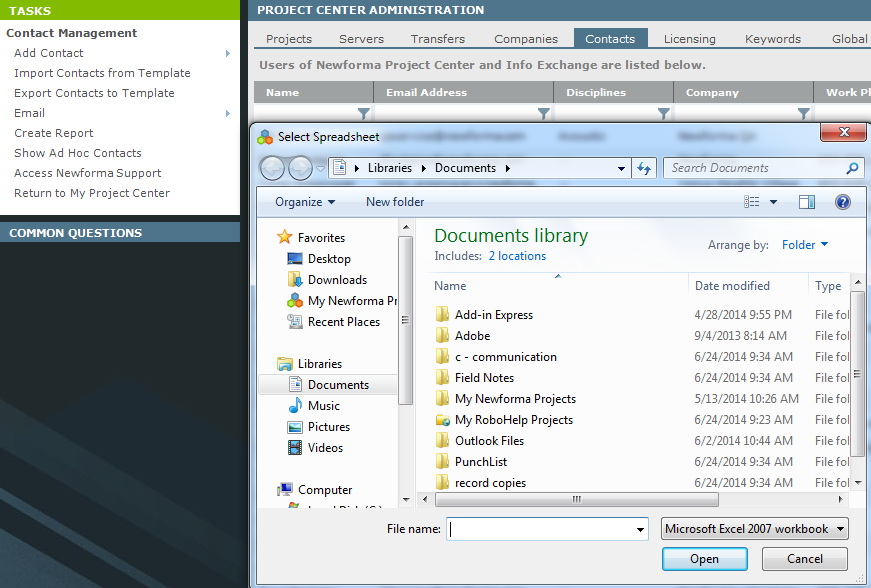The width and height of the screenshot is (871, 588).
Task: Click the Recent Places icon
Action: click(x=294, y=321)
